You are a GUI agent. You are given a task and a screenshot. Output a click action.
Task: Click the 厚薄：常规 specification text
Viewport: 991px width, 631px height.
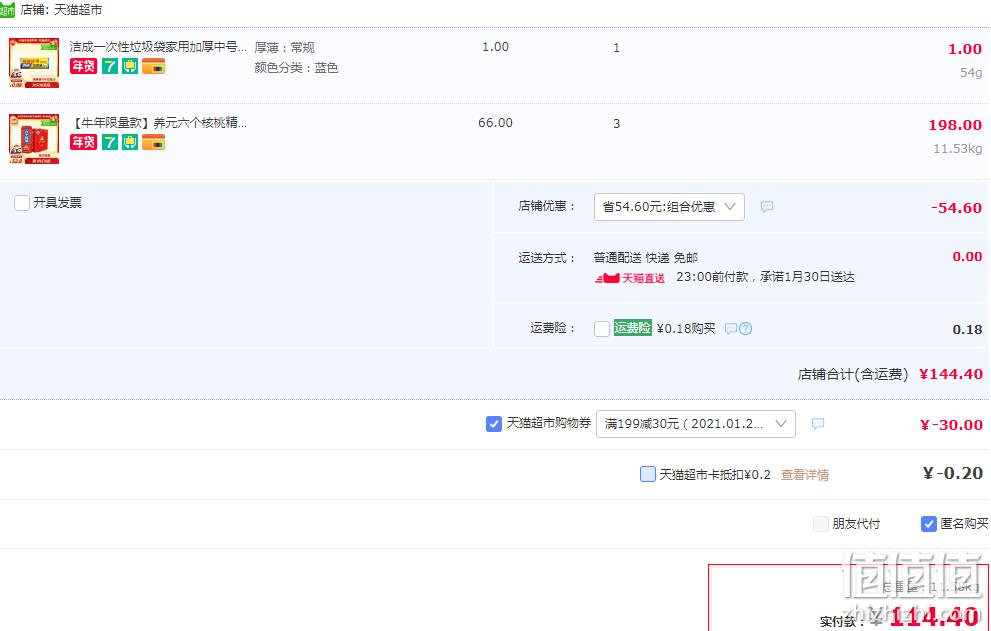point(284,47)
